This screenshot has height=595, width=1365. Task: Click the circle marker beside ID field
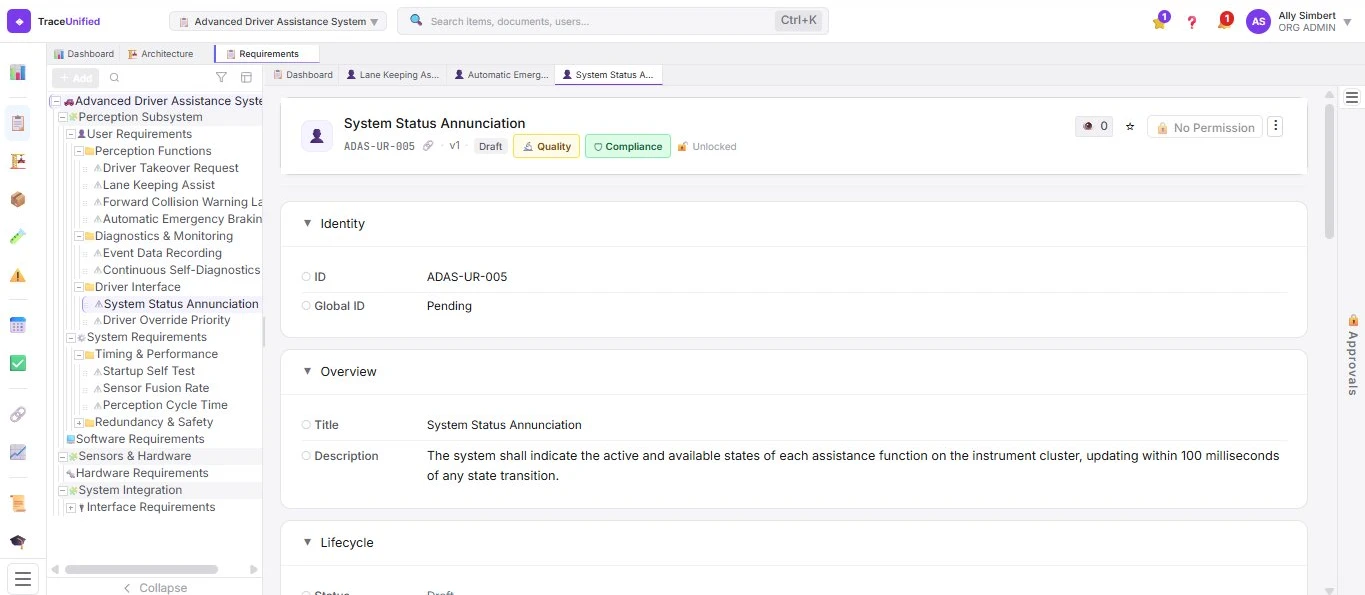pyautogui.click(x=306, y=277)
